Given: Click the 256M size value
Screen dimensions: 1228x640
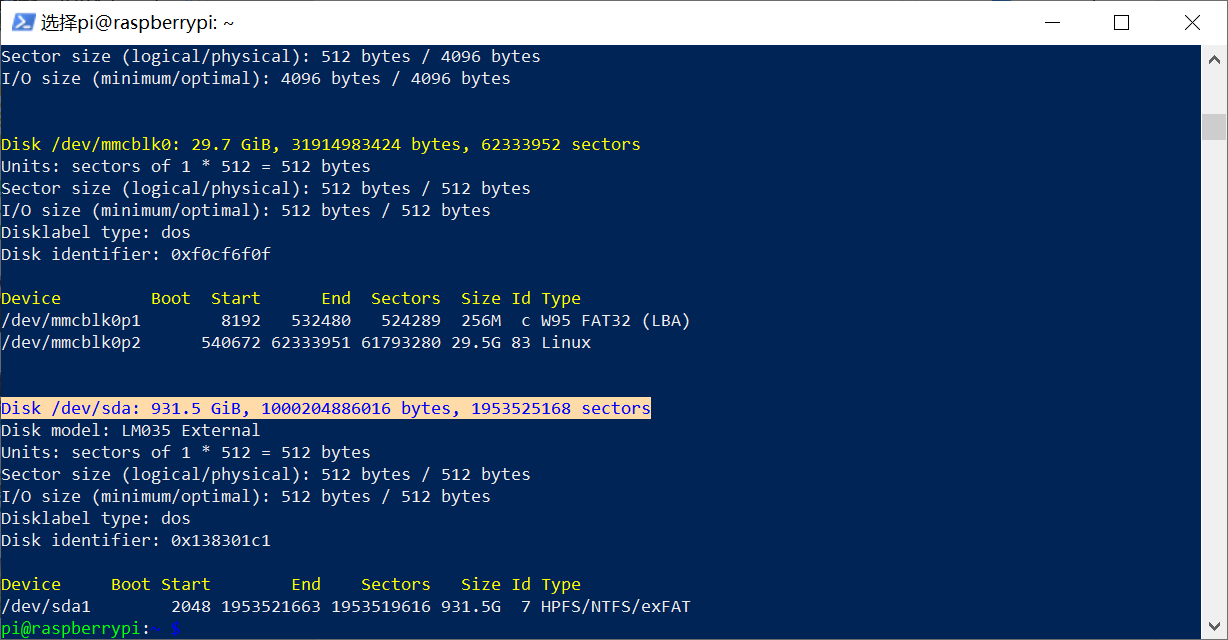Looking at the screenshot, I should [481, 320].
